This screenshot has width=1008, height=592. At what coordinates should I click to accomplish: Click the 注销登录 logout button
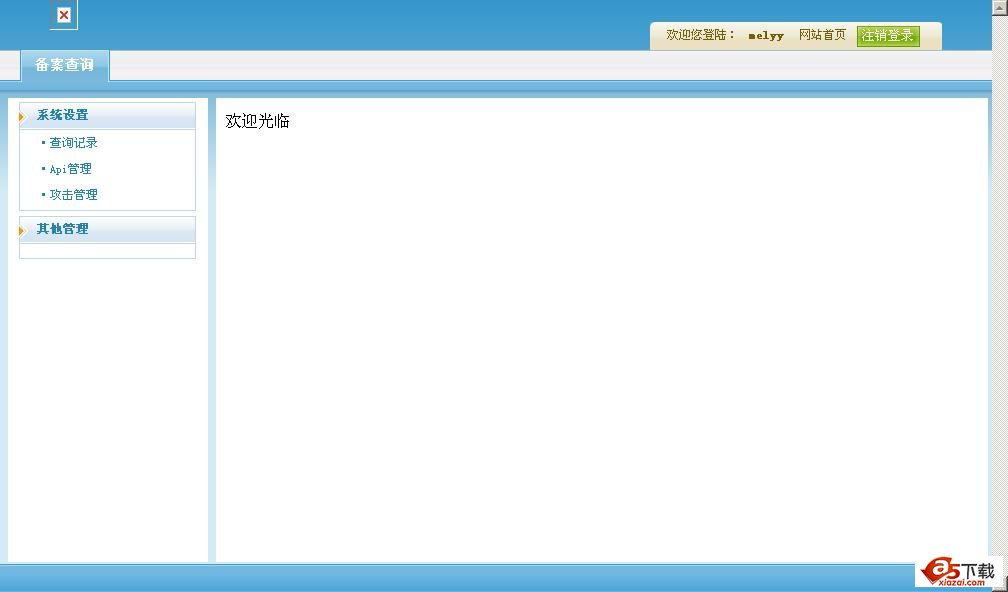pyautogui.click(x=888, y=36)
